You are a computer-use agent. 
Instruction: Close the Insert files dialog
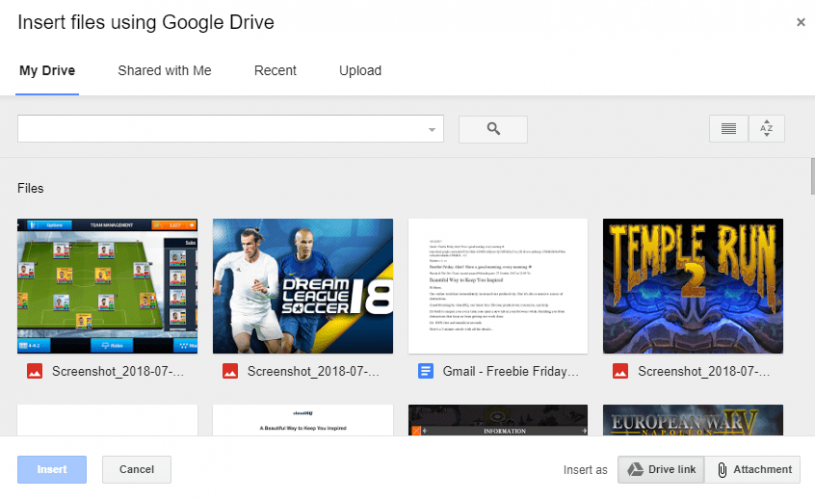click(x=800, y=22)
